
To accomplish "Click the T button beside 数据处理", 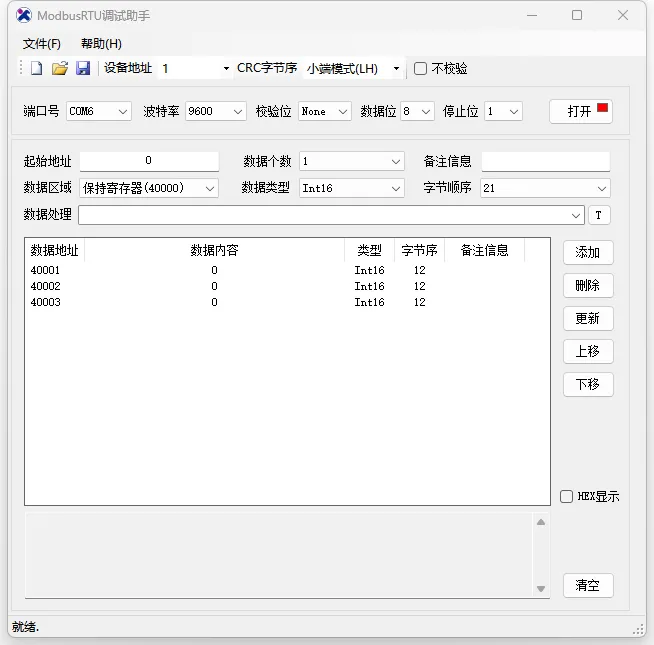I will click(599, 215).
